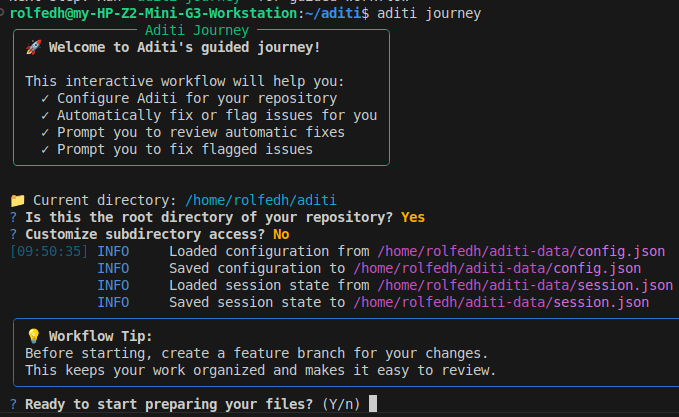Click the checkmark before 'Configure Aditi for your repository'
Viewport: 679px width, 417px height.
tap(45, 99)
